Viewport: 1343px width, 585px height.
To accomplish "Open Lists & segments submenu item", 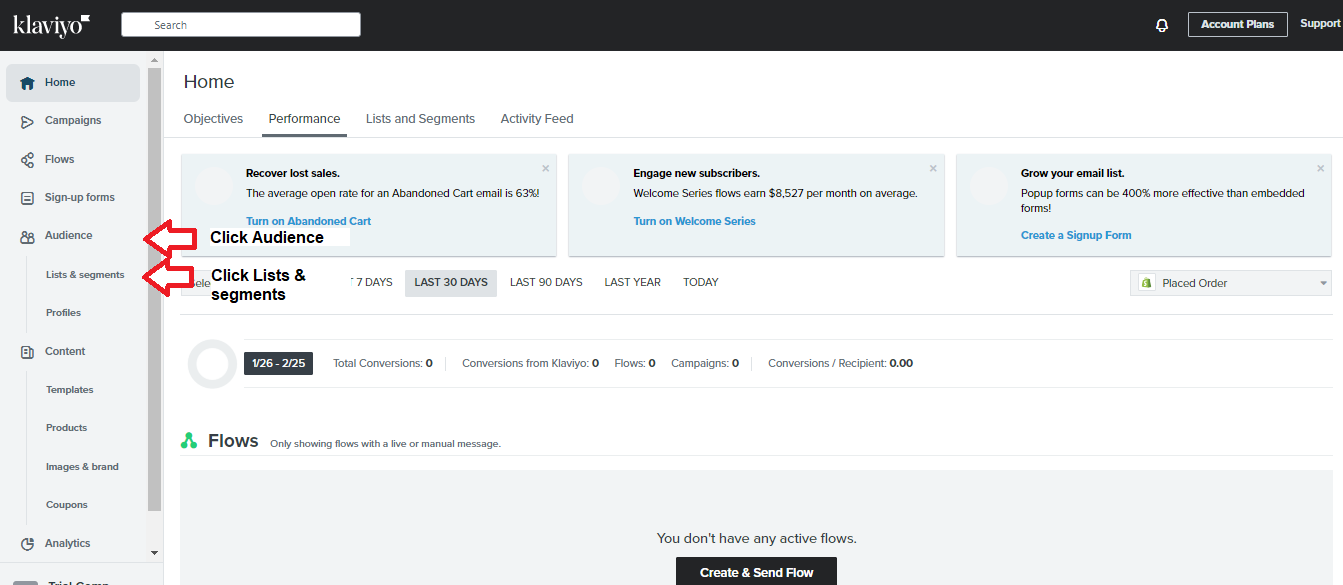I will pyautogui.click(x=85, y=274).
